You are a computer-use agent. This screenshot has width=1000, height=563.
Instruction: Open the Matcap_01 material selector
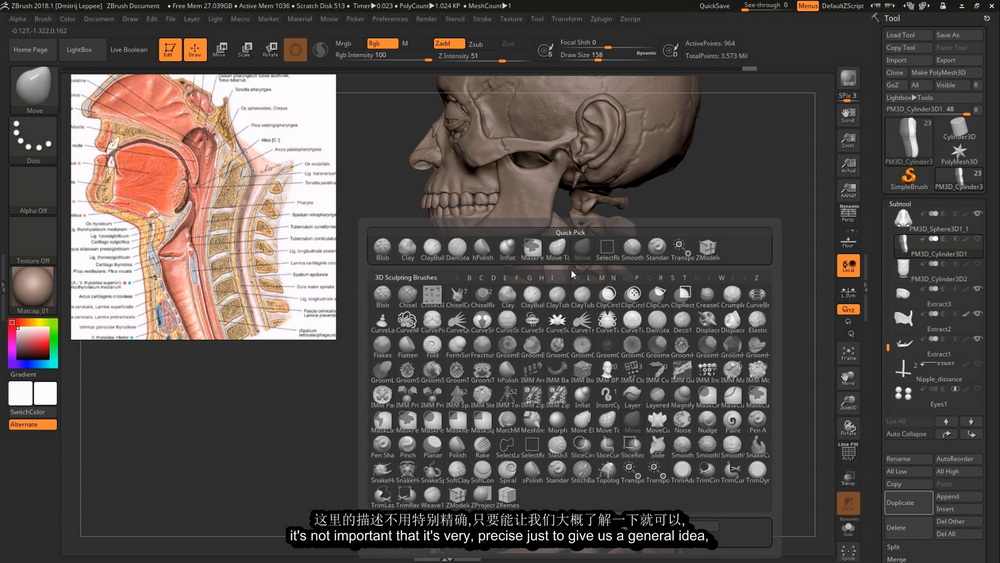click(34, 291)
